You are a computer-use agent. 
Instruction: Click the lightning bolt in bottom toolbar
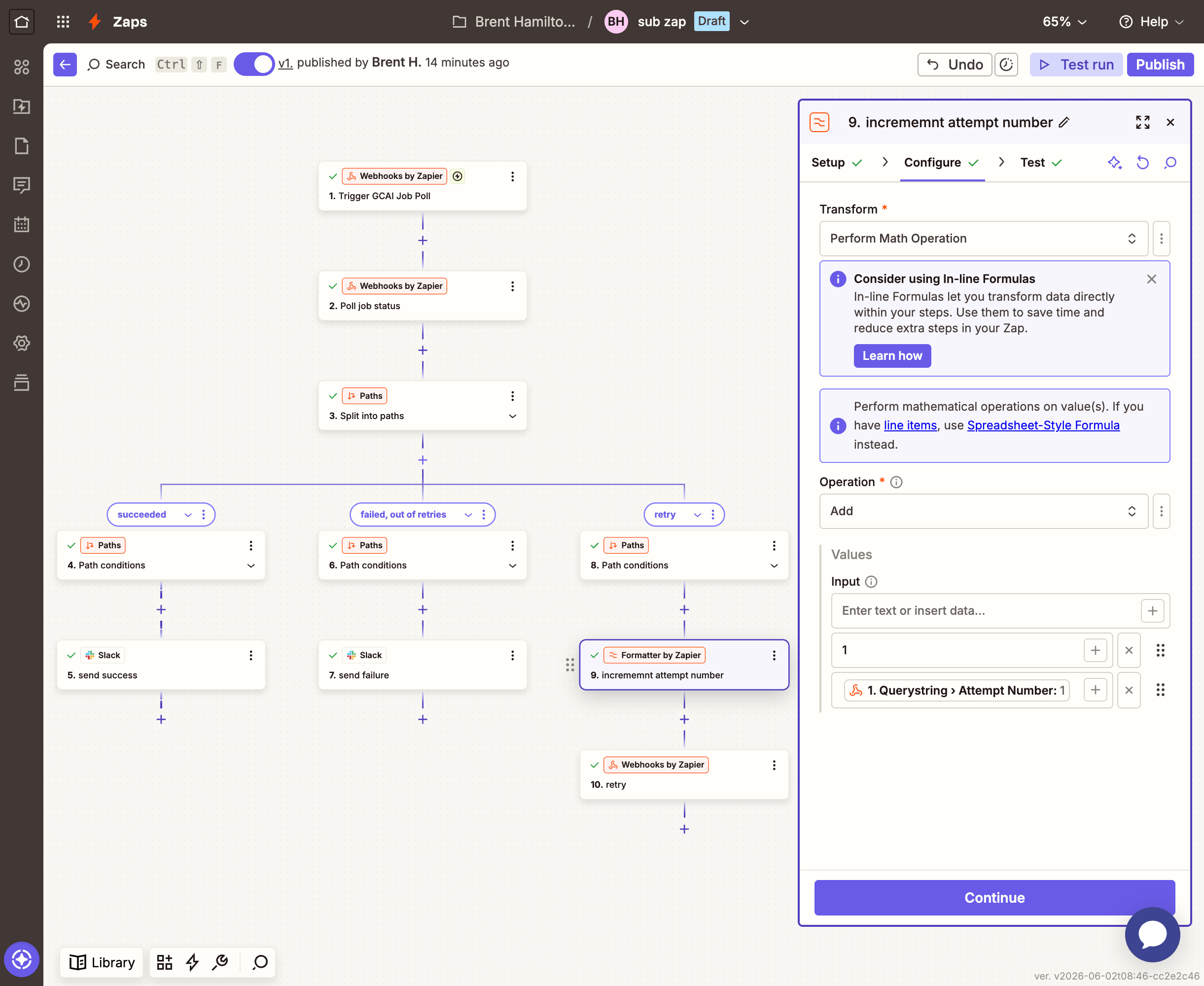pyautogui.click(x=192, y=962)
